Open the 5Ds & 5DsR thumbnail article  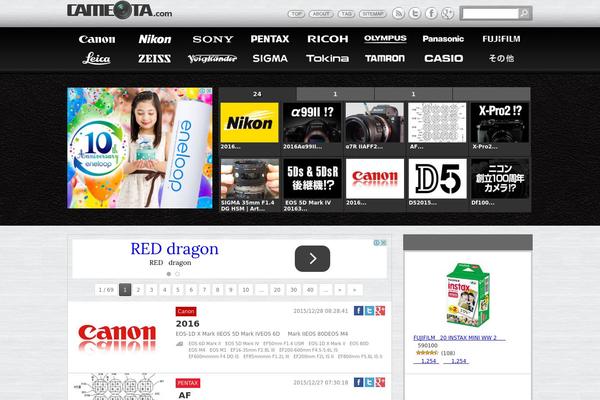coord(312,179)
